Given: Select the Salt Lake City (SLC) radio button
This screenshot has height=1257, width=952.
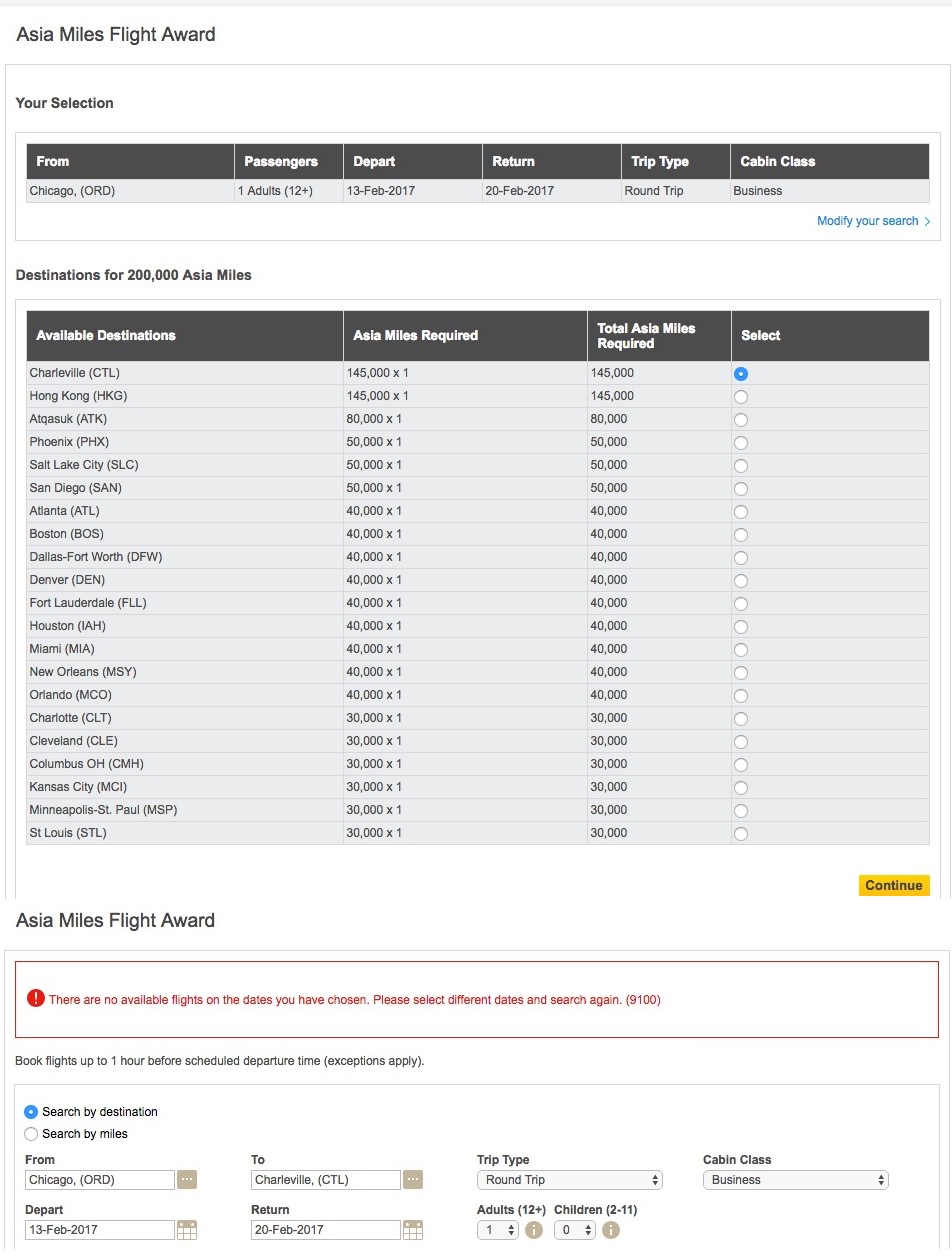Looking at the screenshot, I should coord(741,466).
